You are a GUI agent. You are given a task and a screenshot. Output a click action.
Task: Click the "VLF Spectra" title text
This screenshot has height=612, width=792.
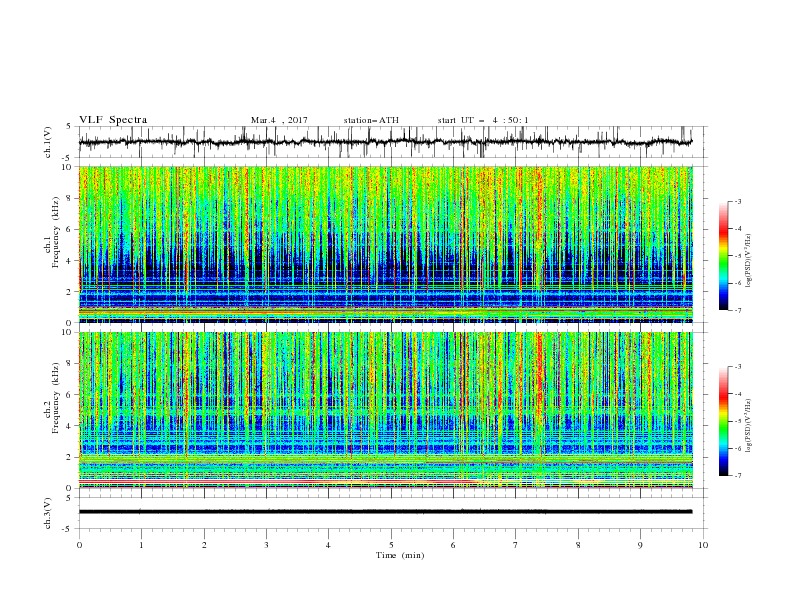113,120
